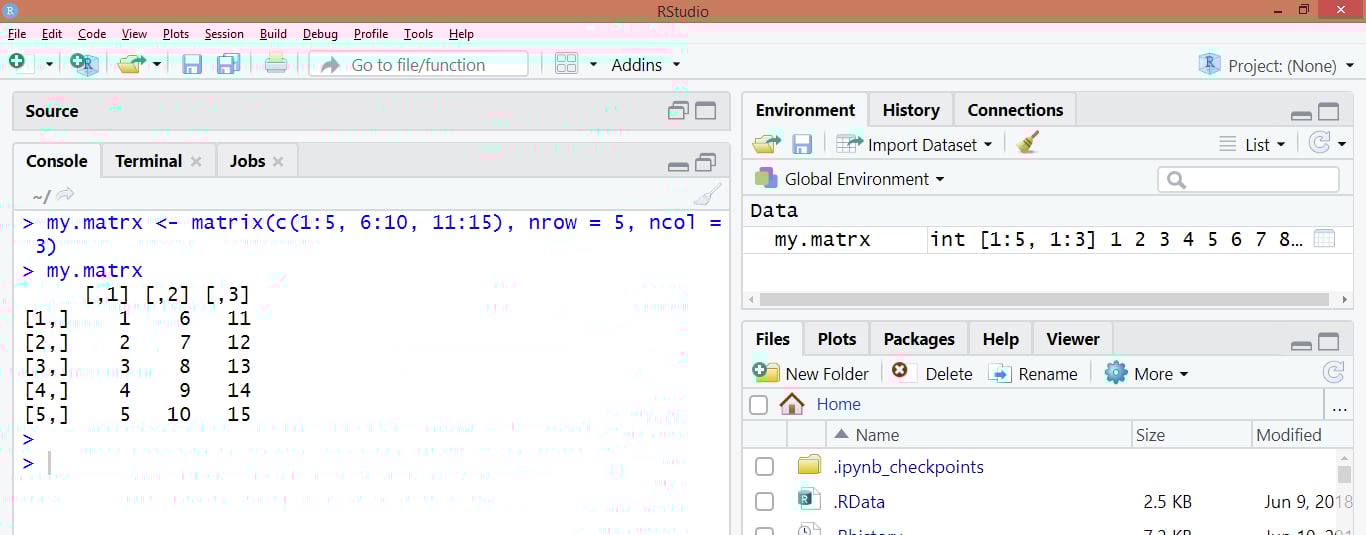Screen dimensions: 1366x535
Task: Open the Build menu
Action: (x=273, y=34)
